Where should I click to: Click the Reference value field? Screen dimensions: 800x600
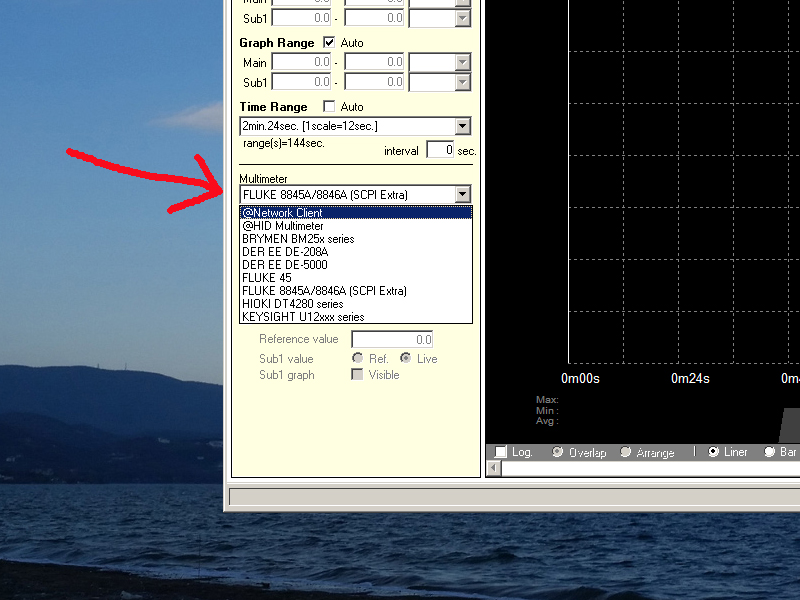(392, 340)
